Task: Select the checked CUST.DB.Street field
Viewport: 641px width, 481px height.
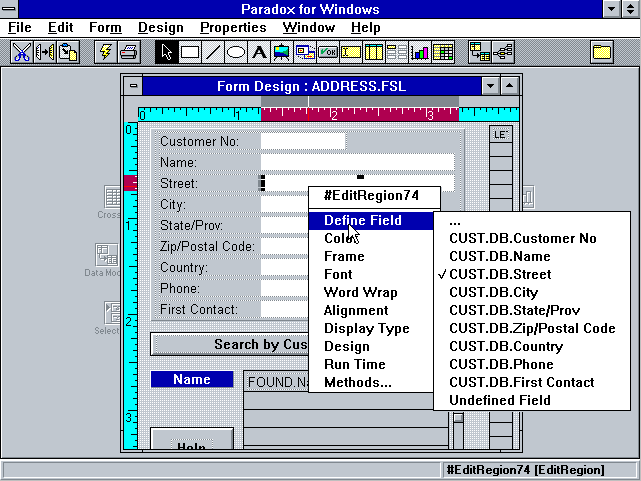Action: (532, 274)
